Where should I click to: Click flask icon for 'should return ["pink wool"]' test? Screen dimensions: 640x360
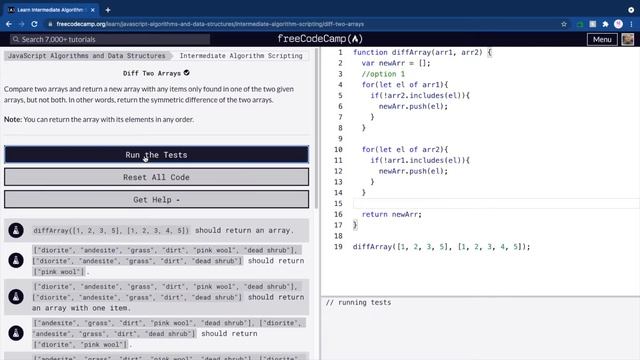(16, 260)
